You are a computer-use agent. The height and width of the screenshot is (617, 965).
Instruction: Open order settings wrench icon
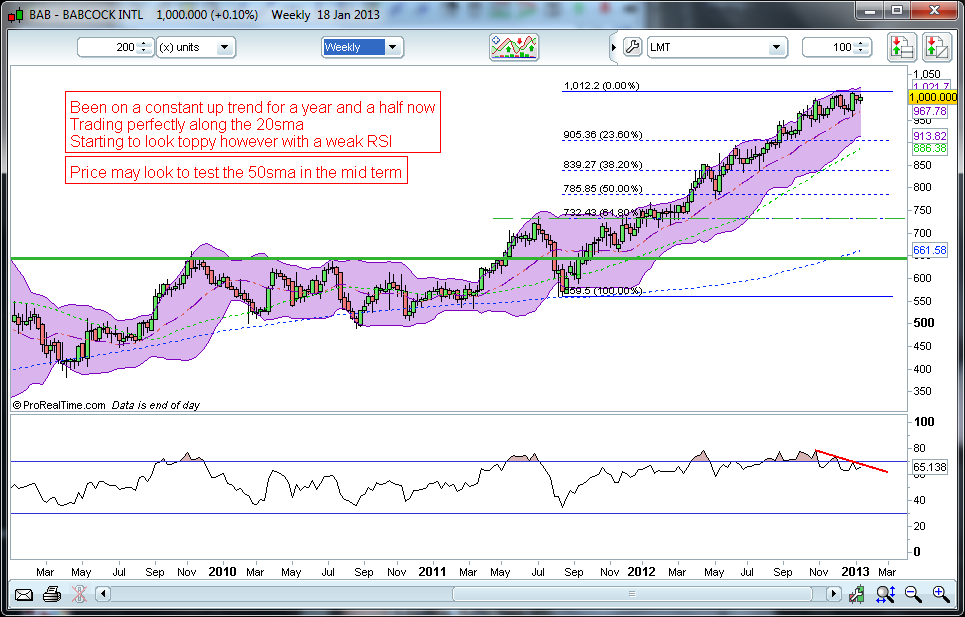(631, 47)
